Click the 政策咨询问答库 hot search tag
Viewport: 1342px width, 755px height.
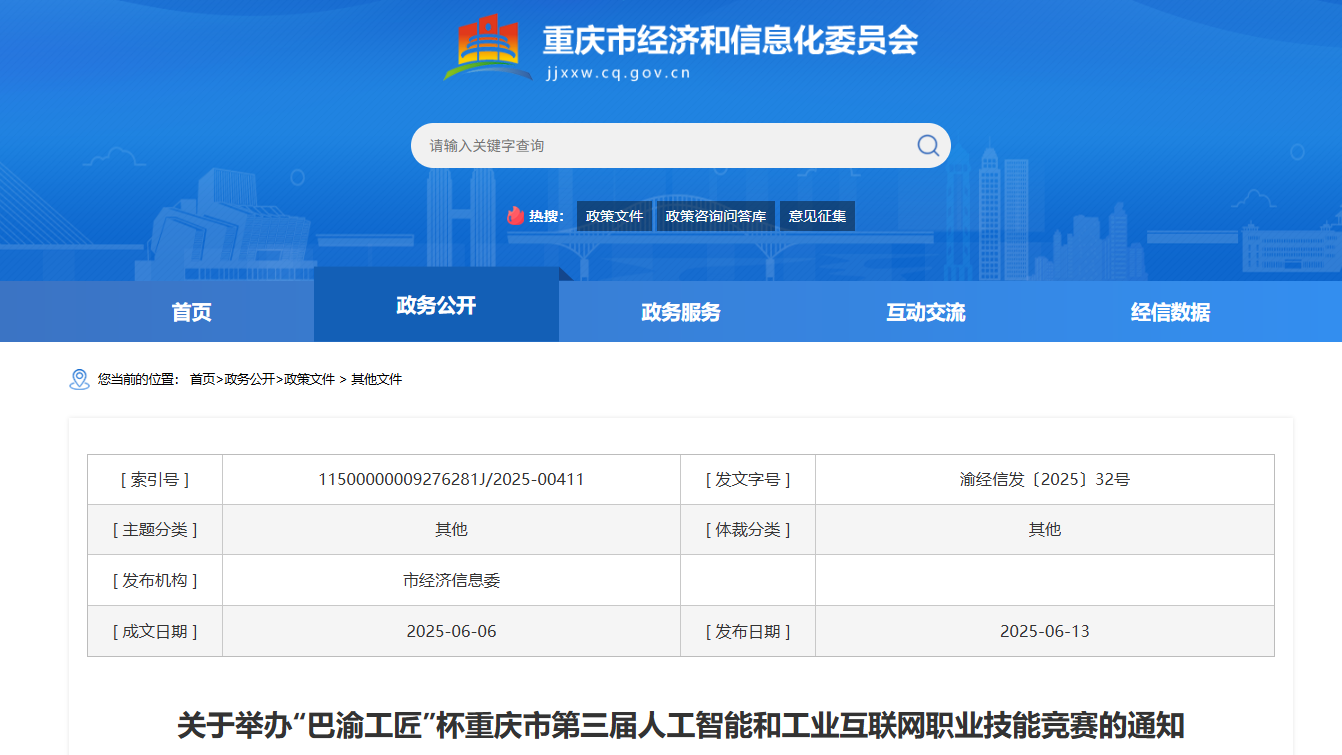tap(716, 216)
